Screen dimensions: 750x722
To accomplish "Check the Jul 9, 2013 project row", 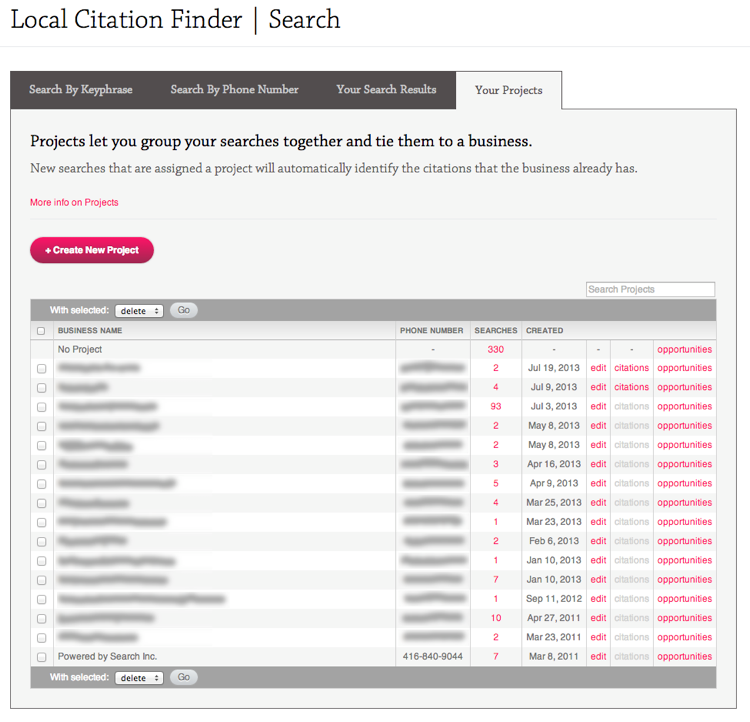I will coord(42,388).
